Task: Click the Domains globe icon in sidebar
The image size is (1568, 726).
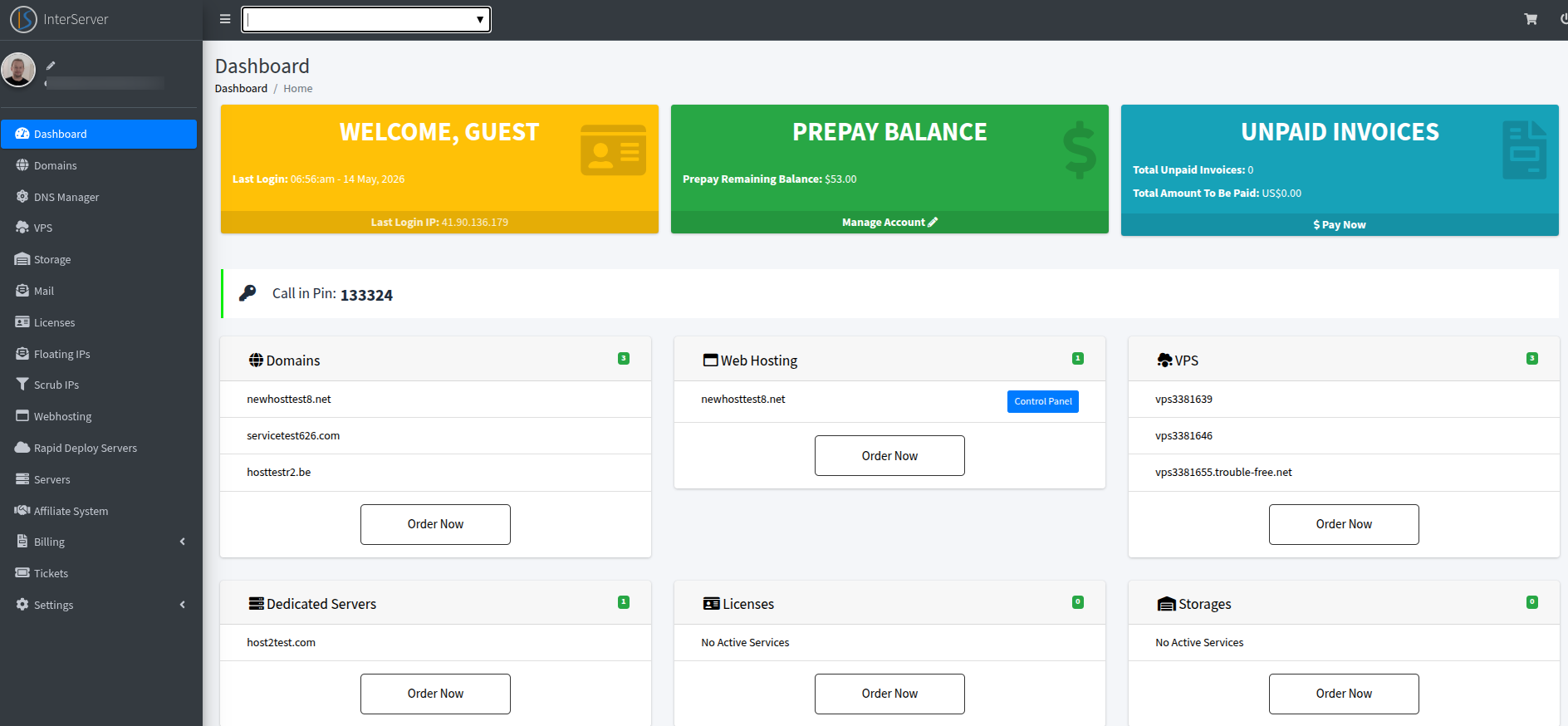Action: tap(22, 165)
